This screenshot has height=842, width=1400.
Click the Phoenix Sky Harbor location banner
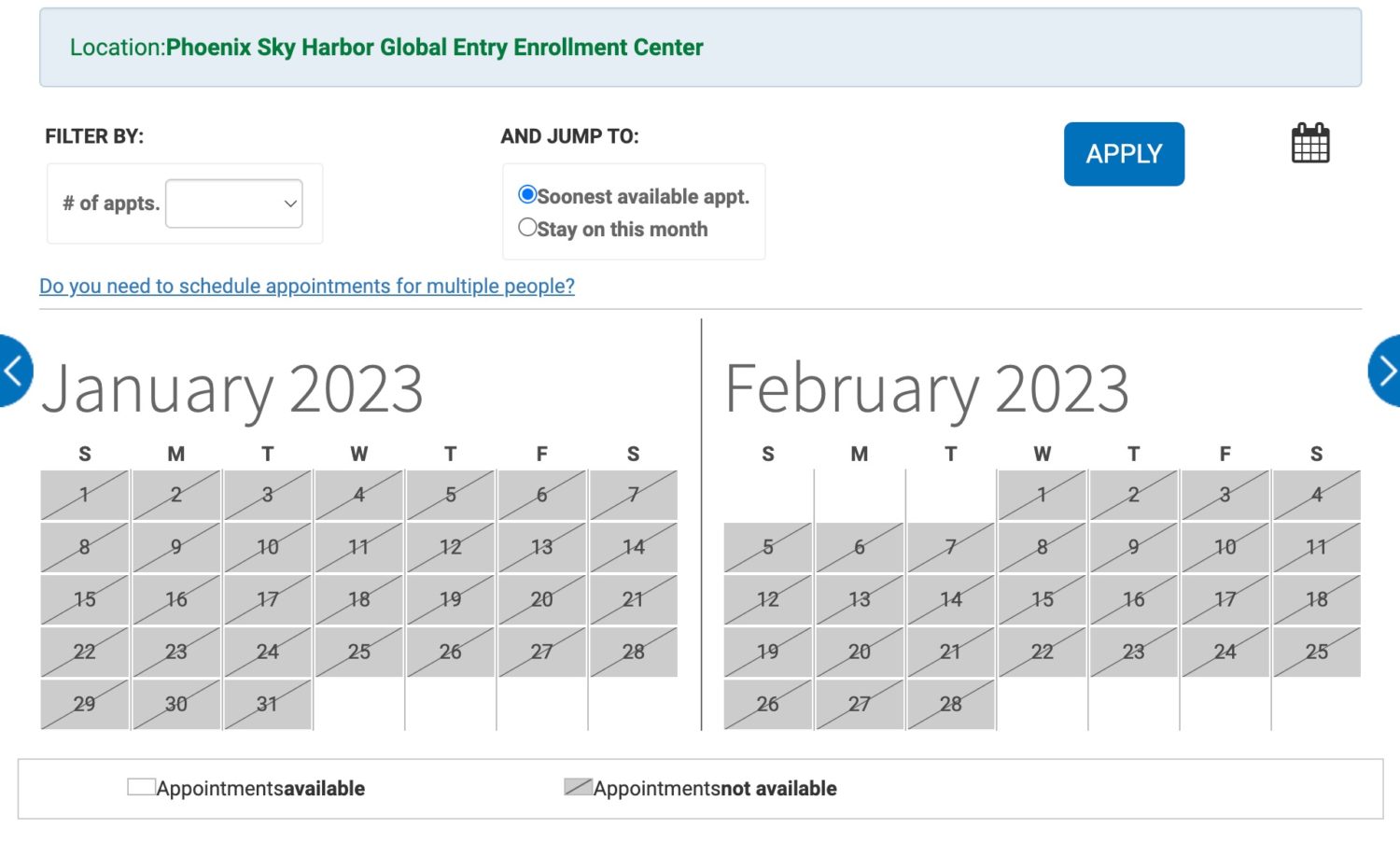[386, 48]
